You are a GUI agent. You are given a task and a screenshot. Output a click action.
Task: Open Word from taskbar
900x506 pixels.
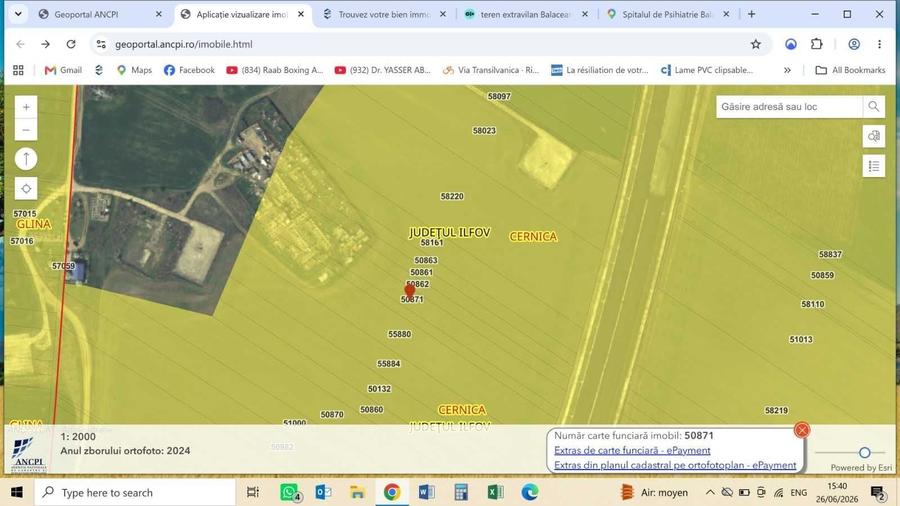pyautogui.click(x=426, y=492)
